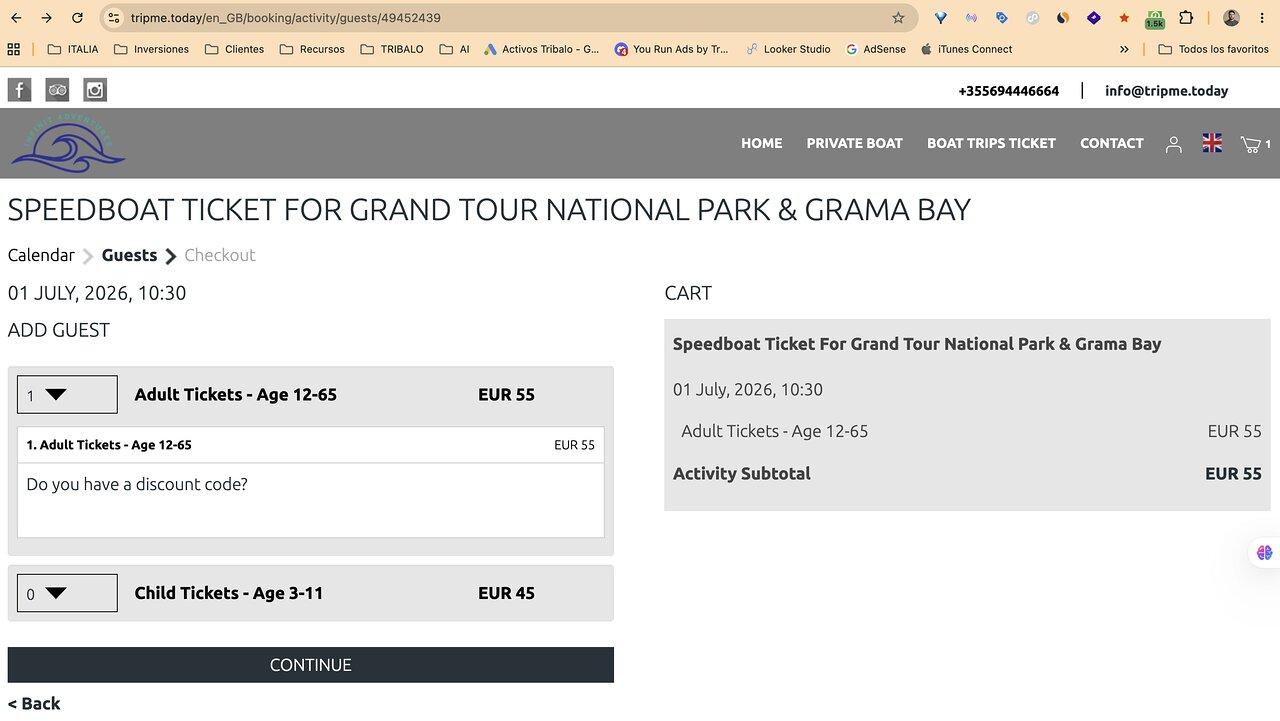Open the Facebook social link
Viewport: 1280px width, 721px height.
[x=19, y=90]
